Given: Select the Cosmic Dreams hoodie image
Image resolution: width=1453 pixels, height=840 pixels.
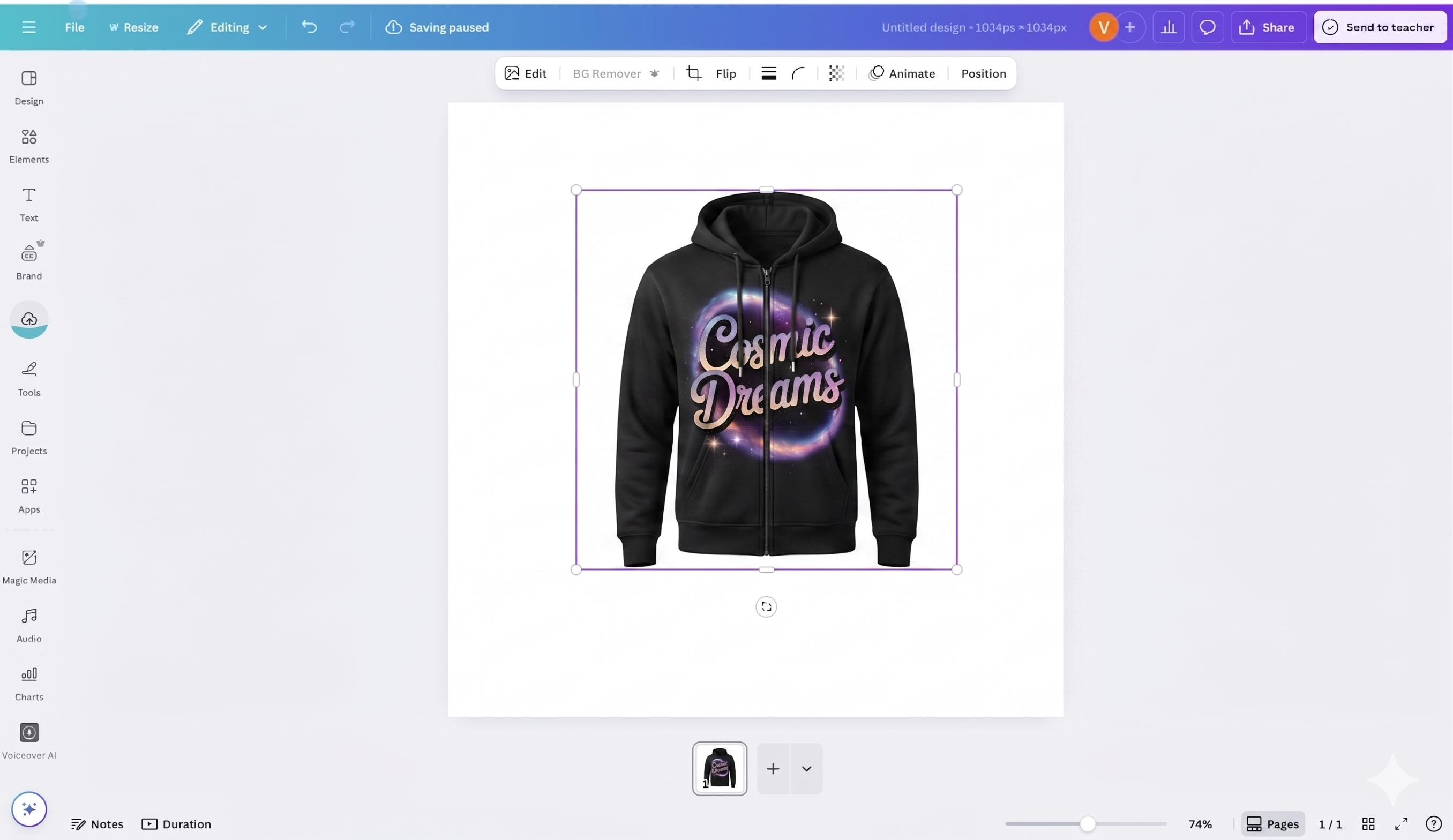Looking at the screenshot, I should coord(766,380).
